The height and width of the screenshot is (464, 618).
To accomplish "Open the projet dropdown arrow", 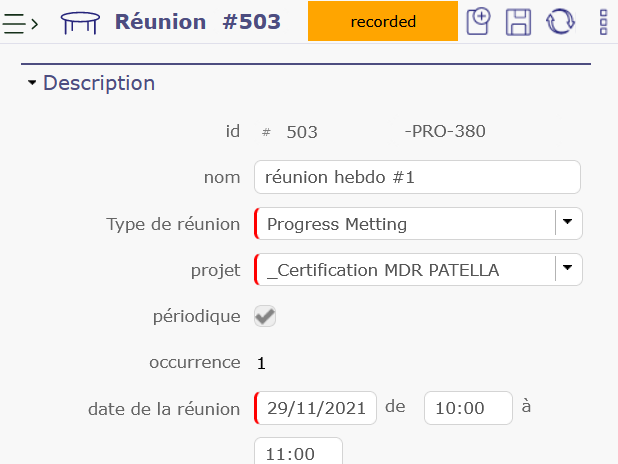I will pos(568,269).
